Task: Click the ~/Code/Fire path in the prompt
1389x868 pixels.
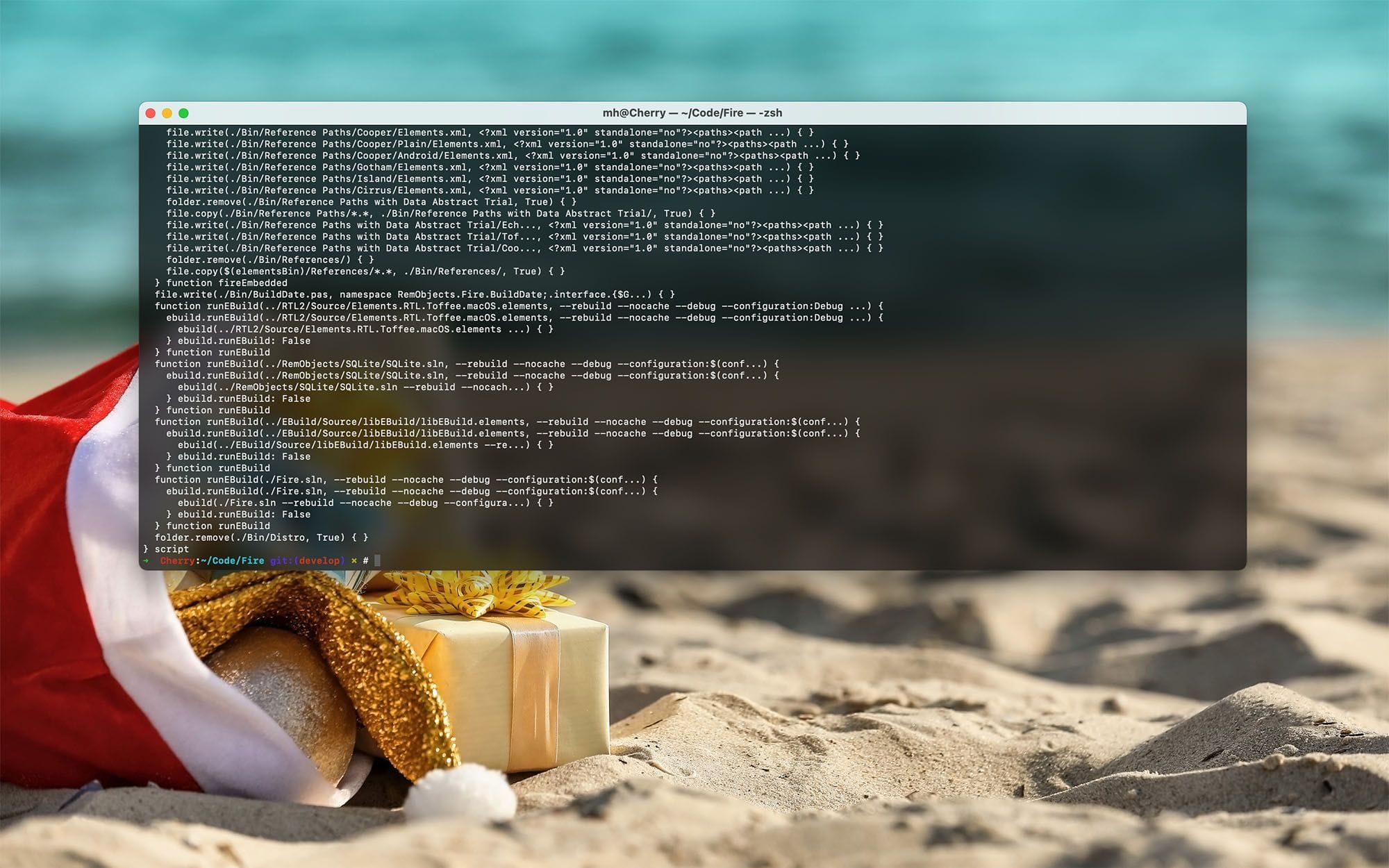Action: [x=233, y=560]
